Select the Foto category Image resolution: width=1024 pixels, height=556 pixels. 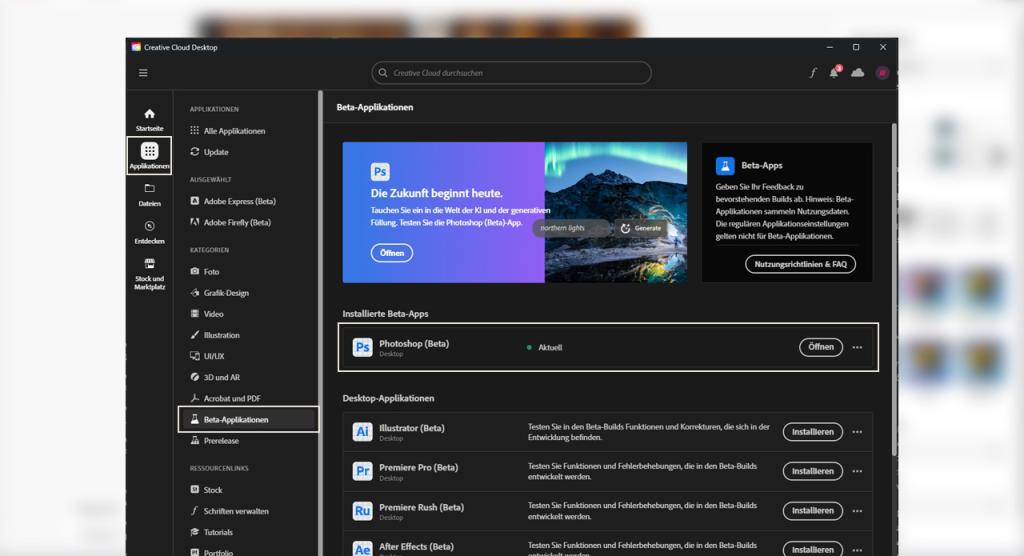pos(205,271)
